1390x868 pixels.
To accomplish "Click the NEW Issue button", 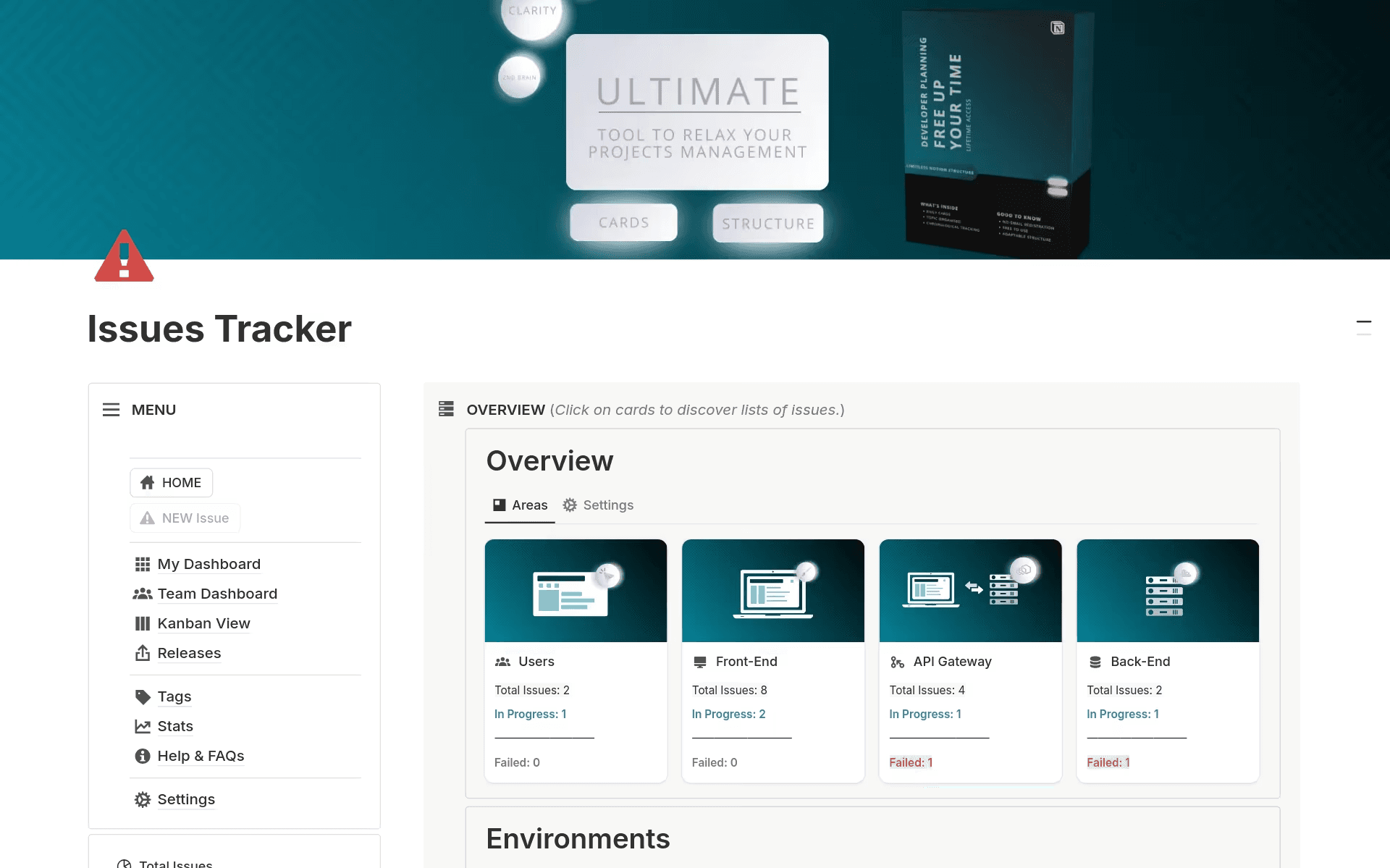I will pyautogui.click(x=185, y=518).
